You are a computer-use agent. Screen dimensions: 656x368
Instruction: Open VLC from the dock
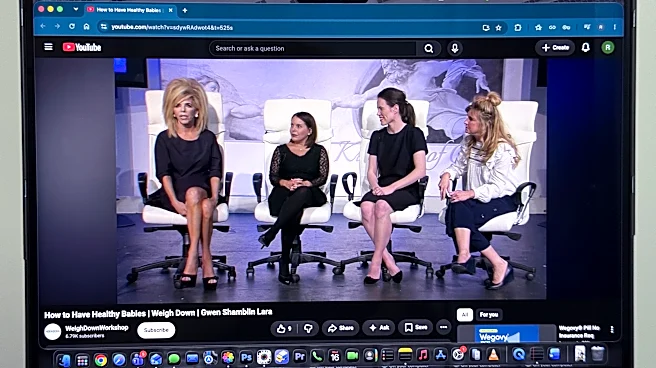tap(494, 355)
